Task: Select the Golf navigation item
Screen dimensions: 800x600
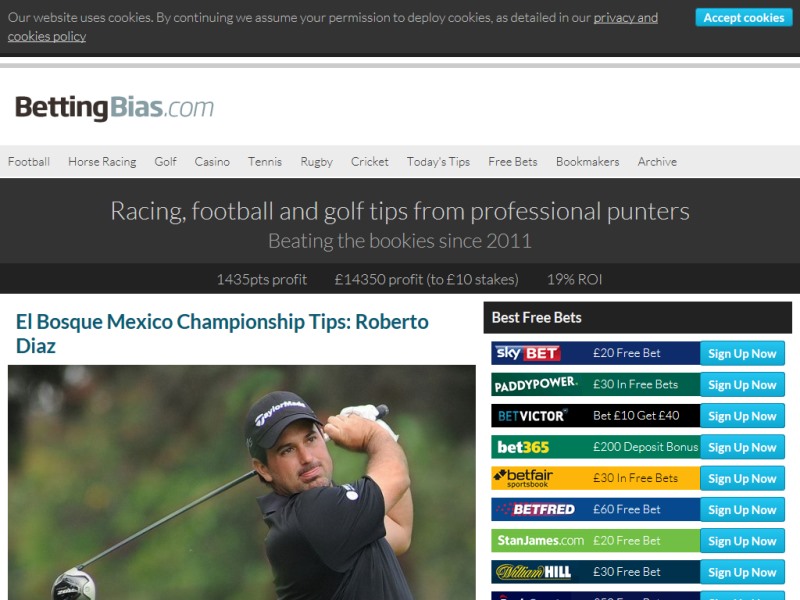Action: pos(165,162)
